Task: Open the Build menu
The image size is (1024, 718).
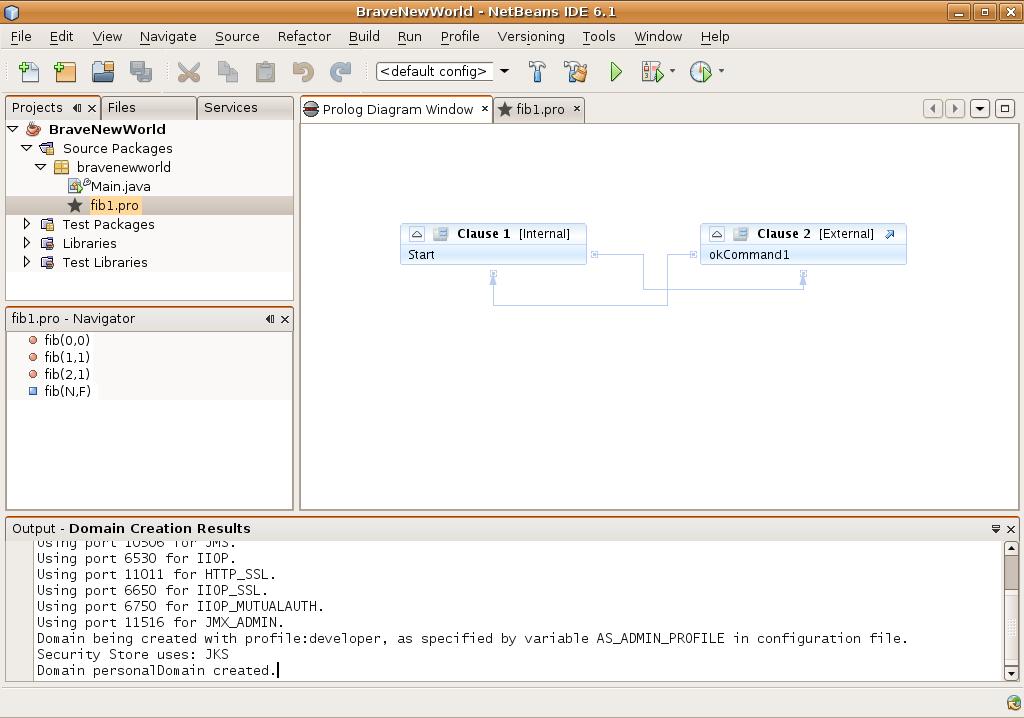Action: [x=364, y=37]
